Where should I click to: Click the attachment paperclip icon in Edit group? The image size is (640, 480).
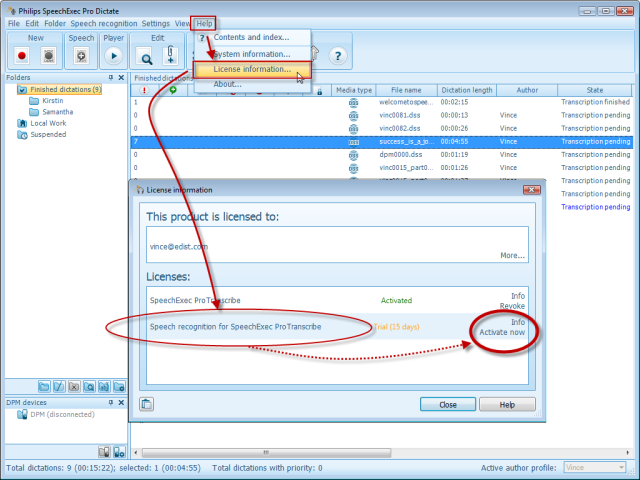coord(170,56)
